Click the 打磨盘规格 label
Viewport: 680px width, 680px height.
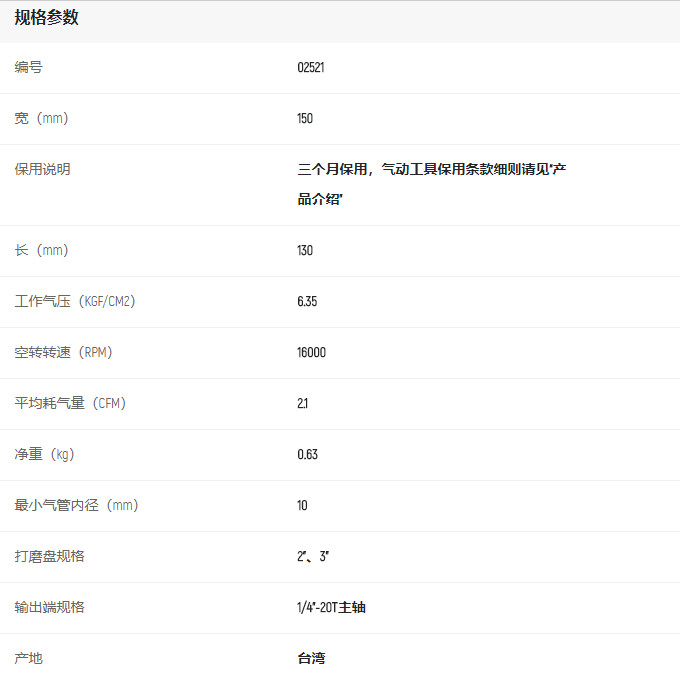(x=50, y=557)
